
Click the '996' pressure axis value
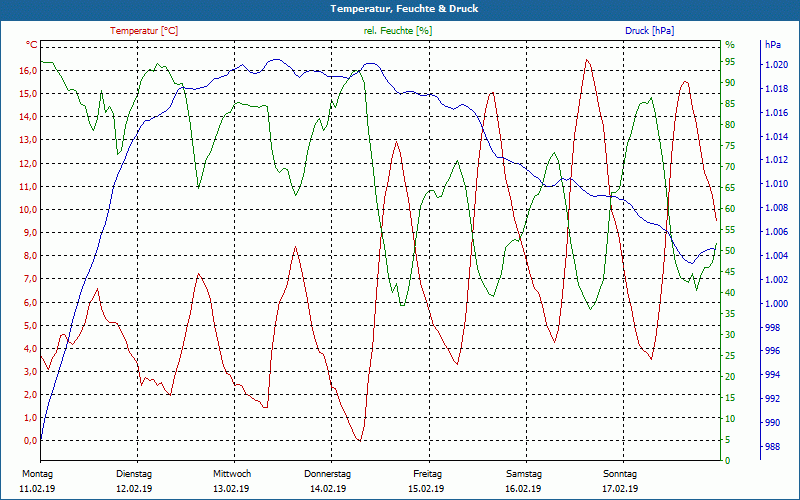click(x=772, y=351)
